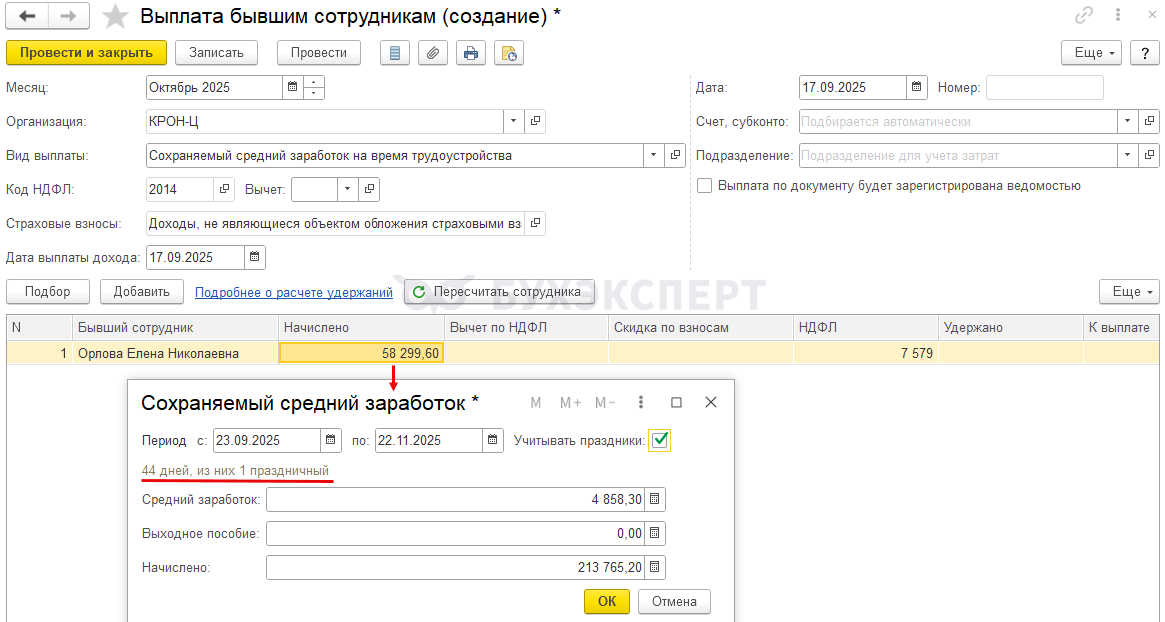Viewport: 1165px width, 622px height.
Task: Add document to favorites with star icon
Action: pos(115,16)
